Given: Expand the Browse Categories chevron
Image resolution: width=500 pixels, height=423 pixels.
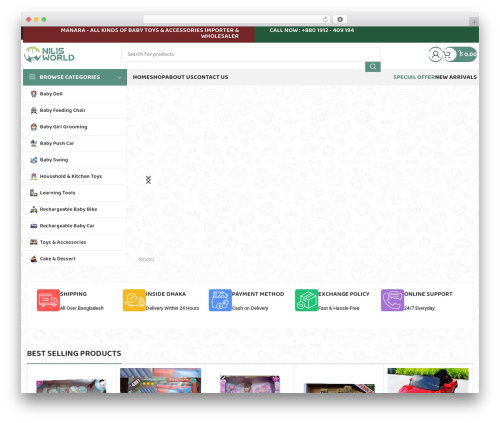Looking at the screenshot, I should [119, 77].
